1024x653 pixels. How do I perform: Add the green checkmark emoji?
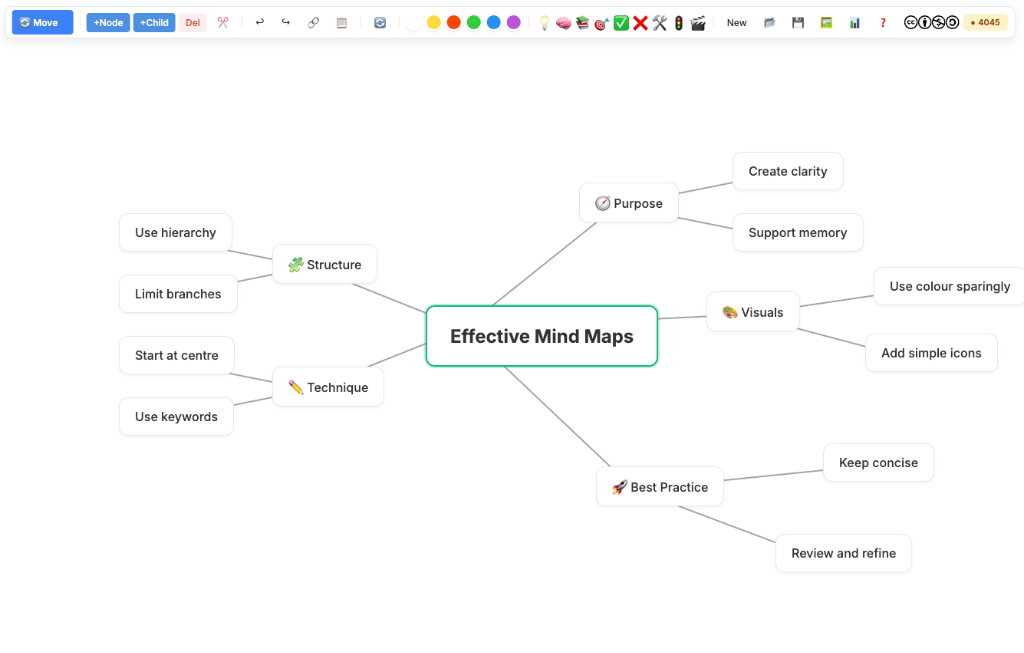click(620, 21)
